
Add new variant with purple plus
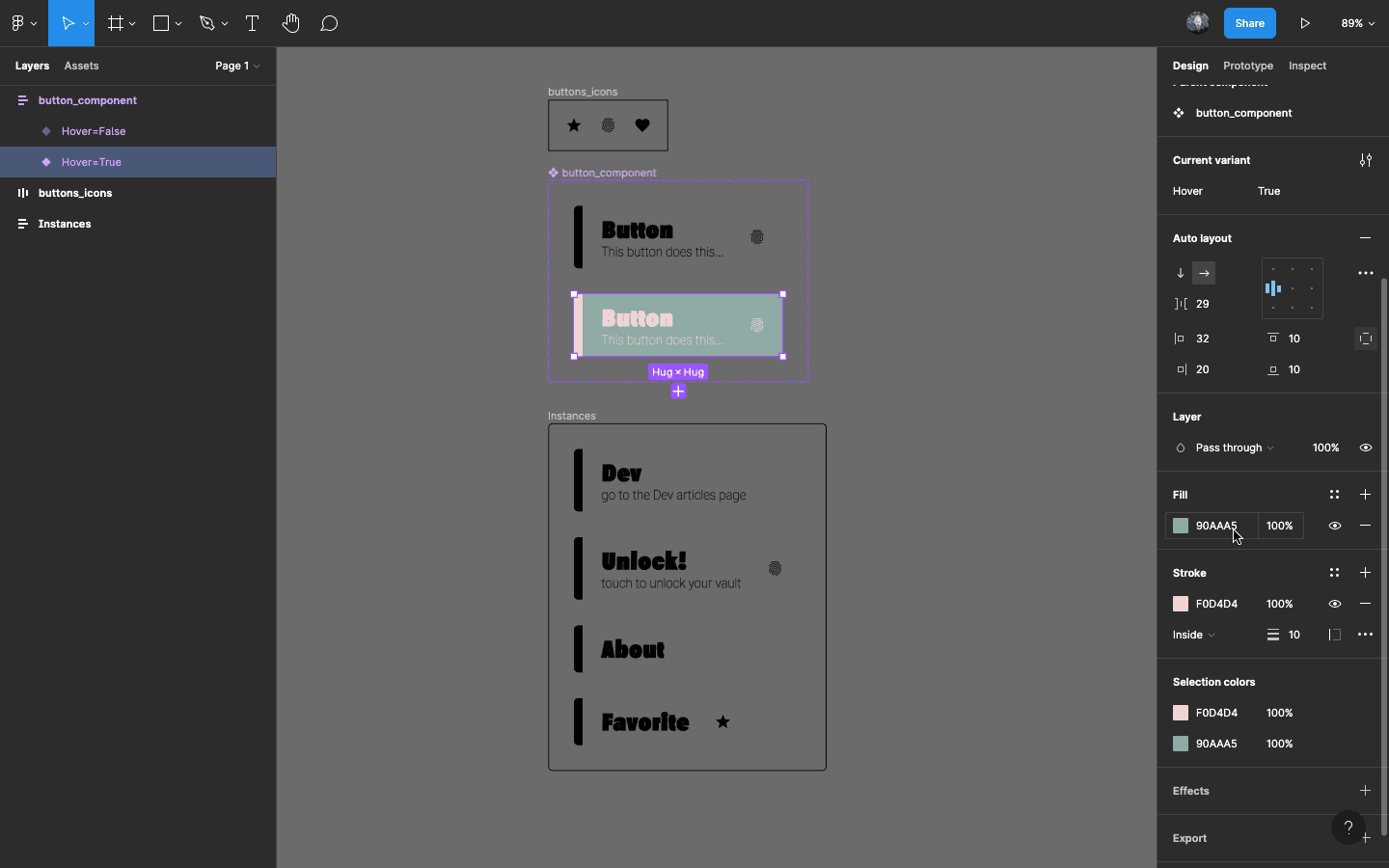678,392
